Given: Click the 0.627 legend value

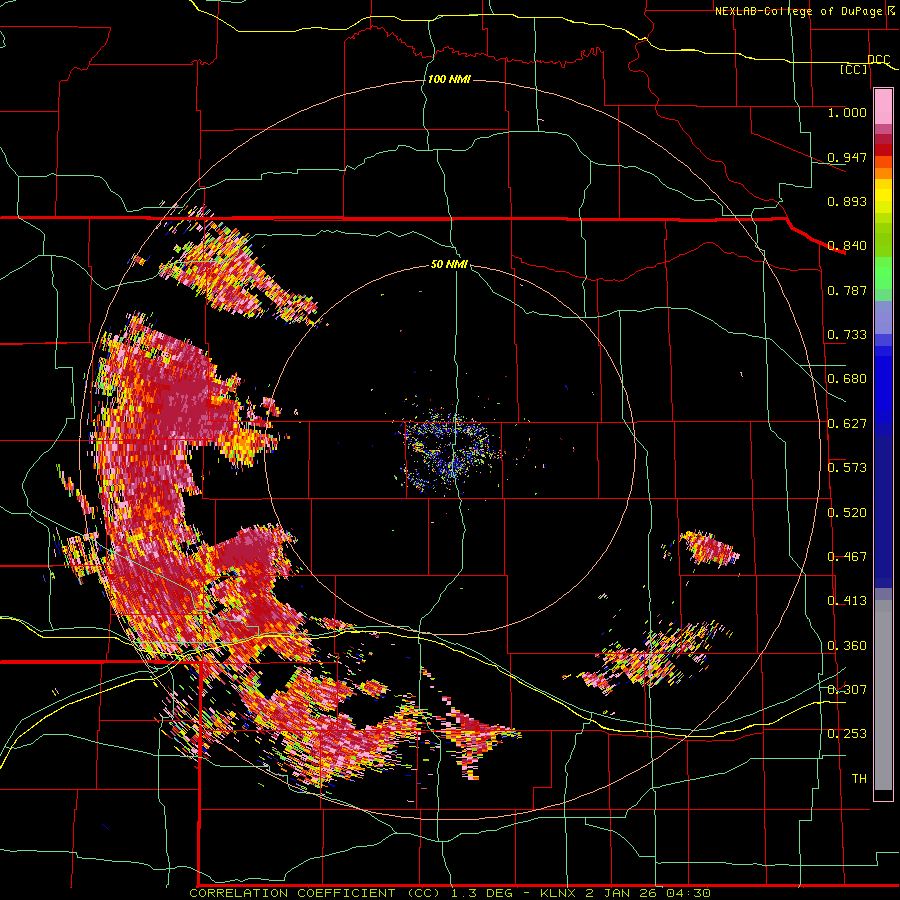Looking at the screenshot, I should click(x=847, y=424).
